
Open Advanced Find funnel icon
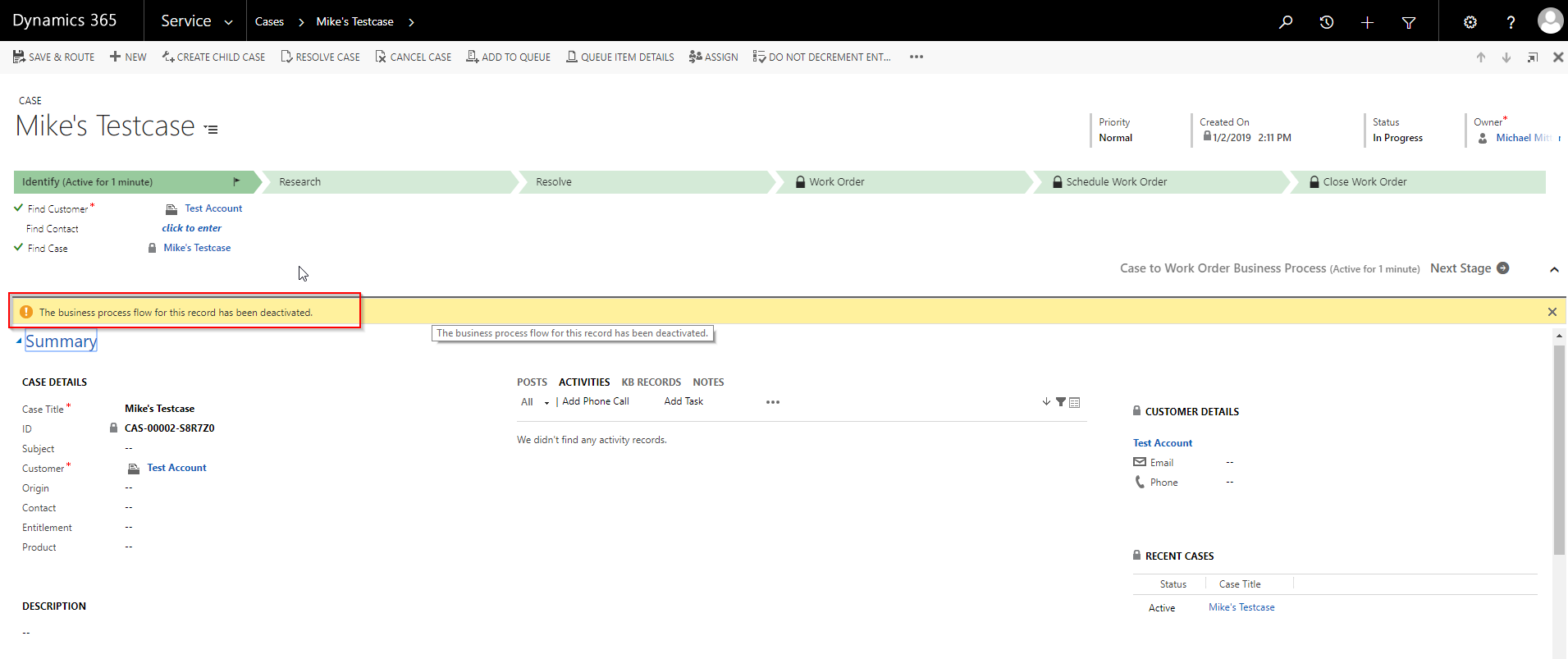(x=1409, y=22)
